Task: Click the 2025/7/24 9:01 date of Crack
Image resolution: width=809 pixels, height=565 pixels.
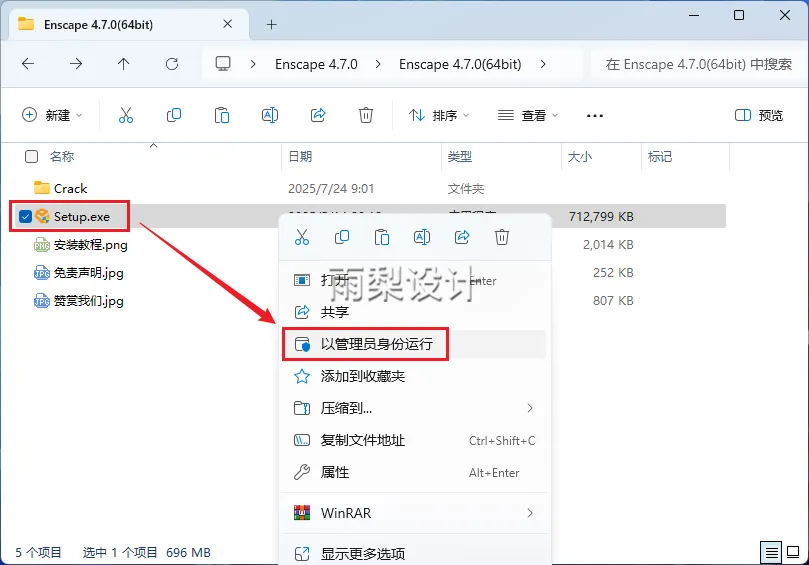Action: 331,188
